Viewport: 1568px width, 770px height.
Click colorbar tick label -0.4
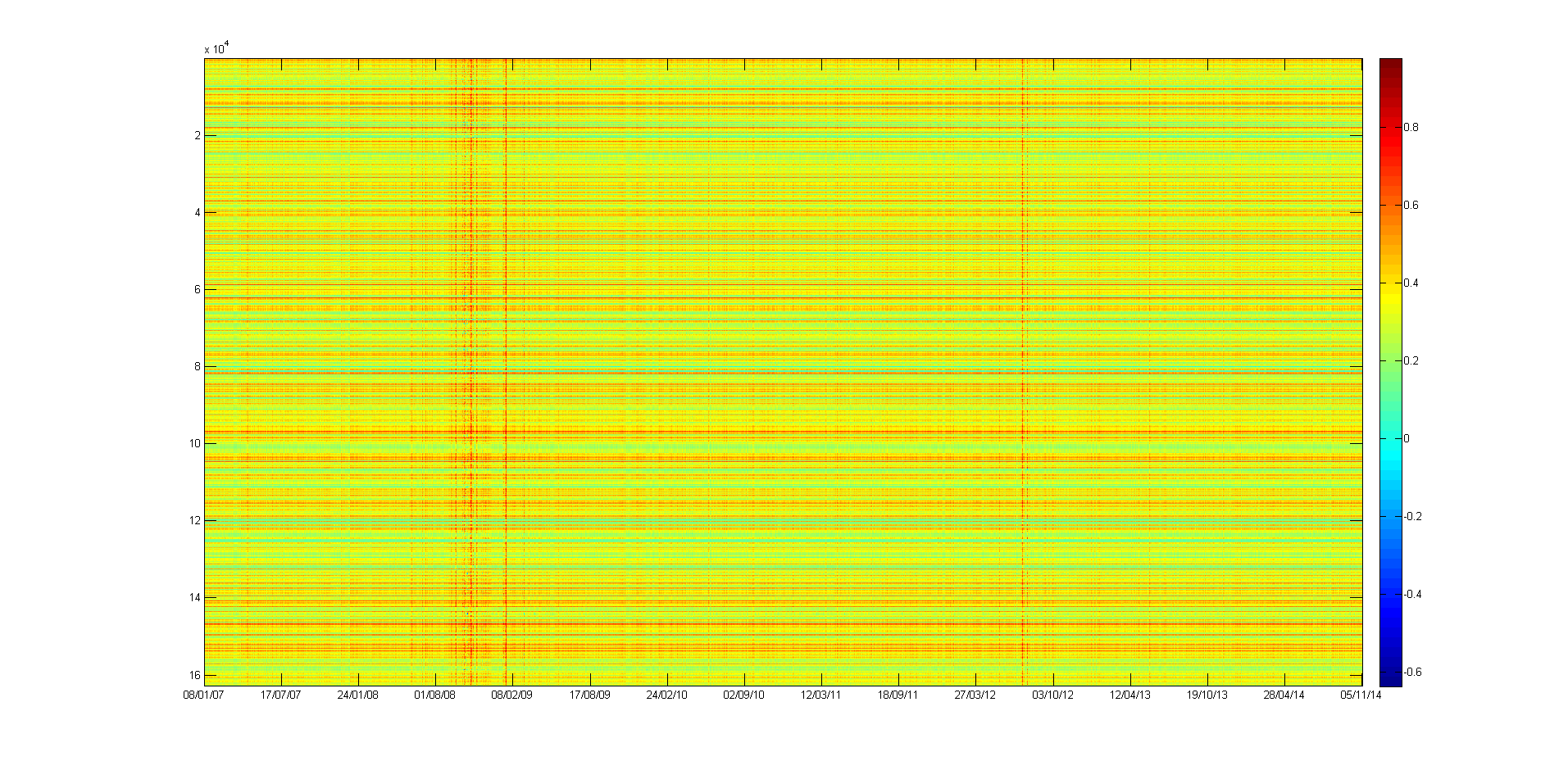[1413, 595]
